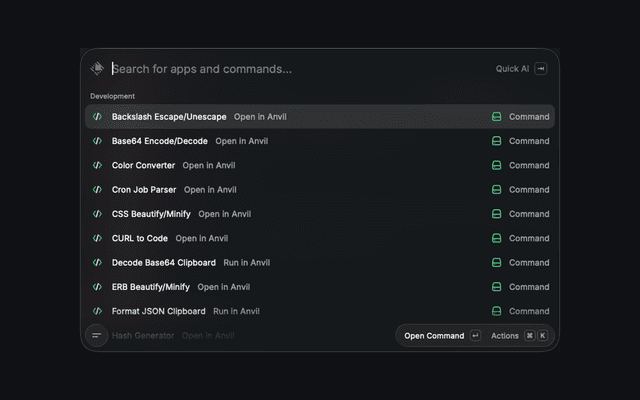Image resolution: width=640 pixels, height=400 pixels.
Task: Select the CSS Beautify/Minify command
Action: pyautogui.click(x=320, y=214)
